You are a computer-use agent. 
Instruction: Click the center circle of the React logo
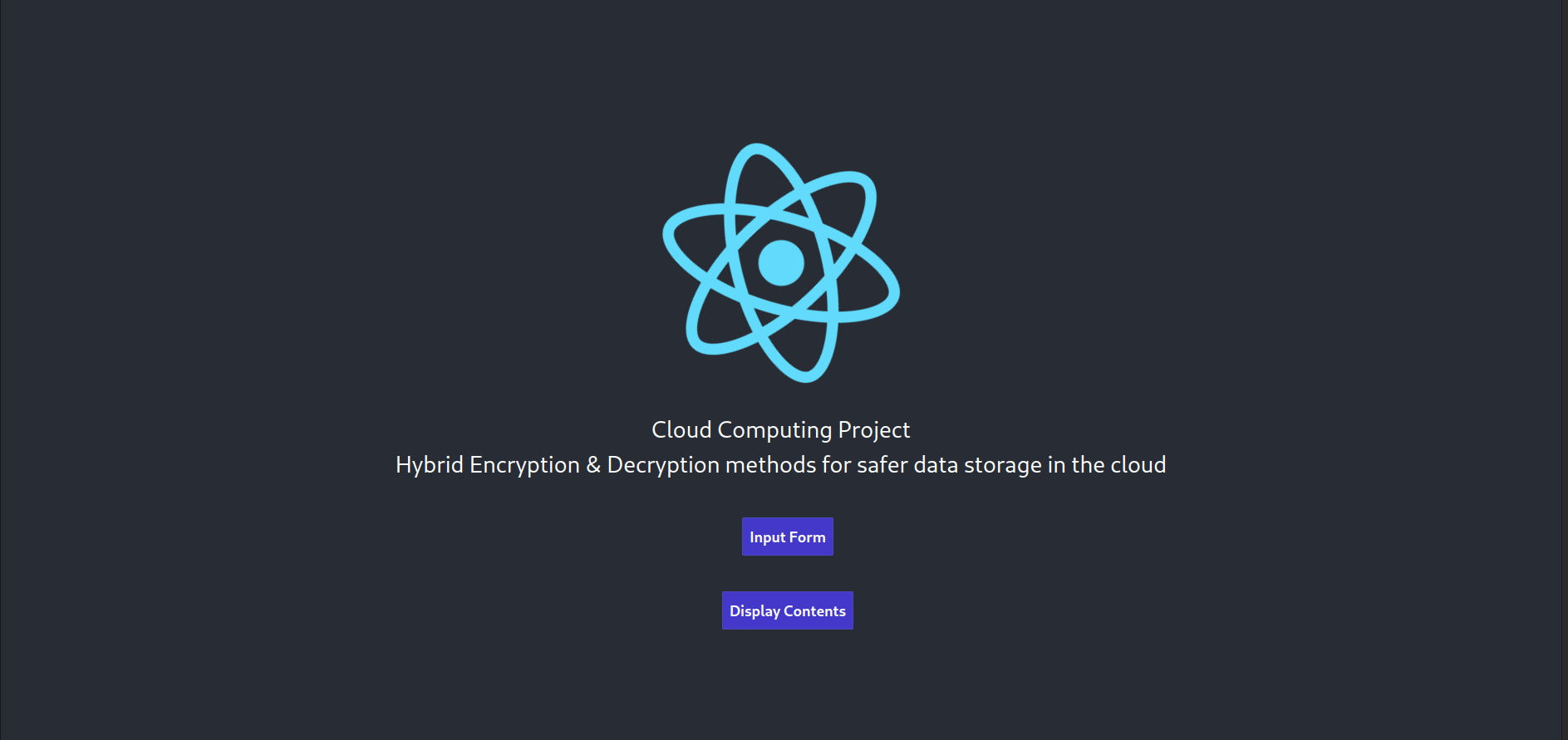coord(780,262)
